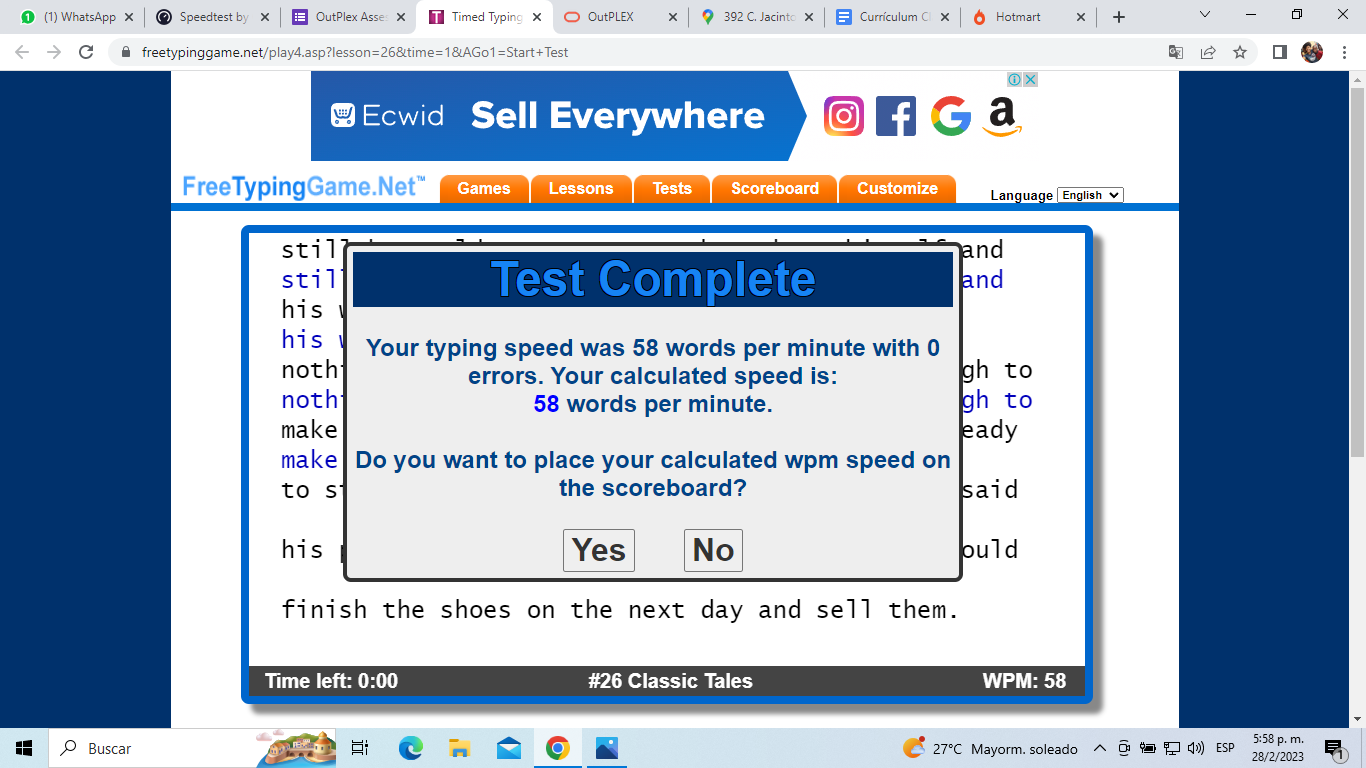This screenshot has width=1366, height=768.
Task: Switch to the 392 C. Jacinto maps tab
Action: (758, 17)
